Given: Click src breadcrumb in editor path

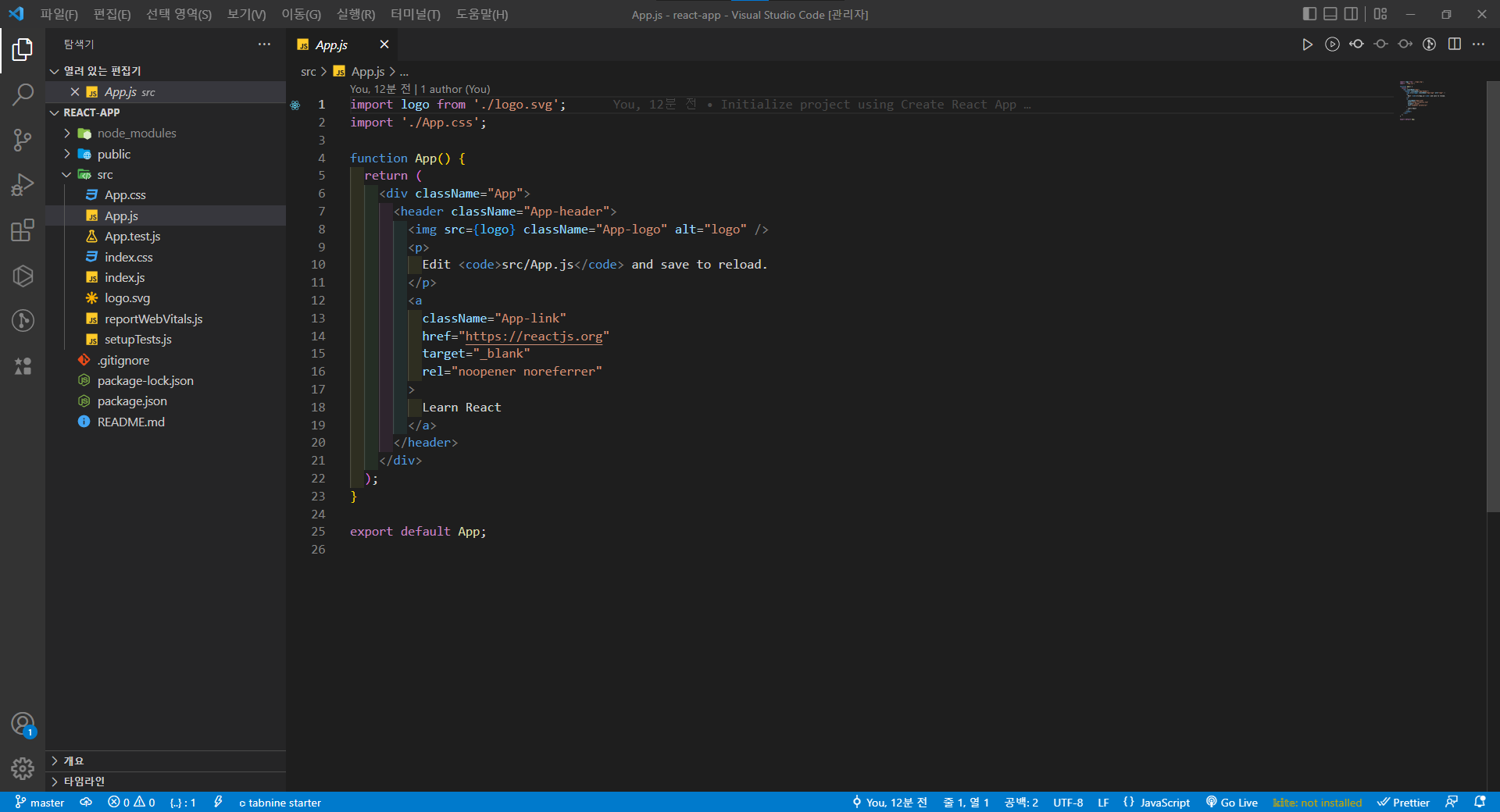Looking at the screenshot, I should coord(309,72).
